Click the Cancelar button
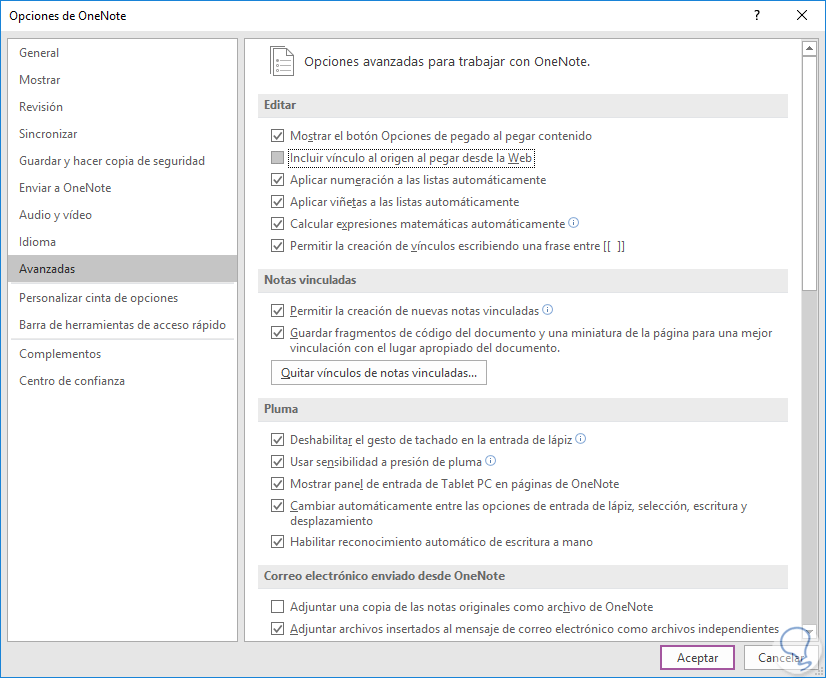 coord(781,658)
